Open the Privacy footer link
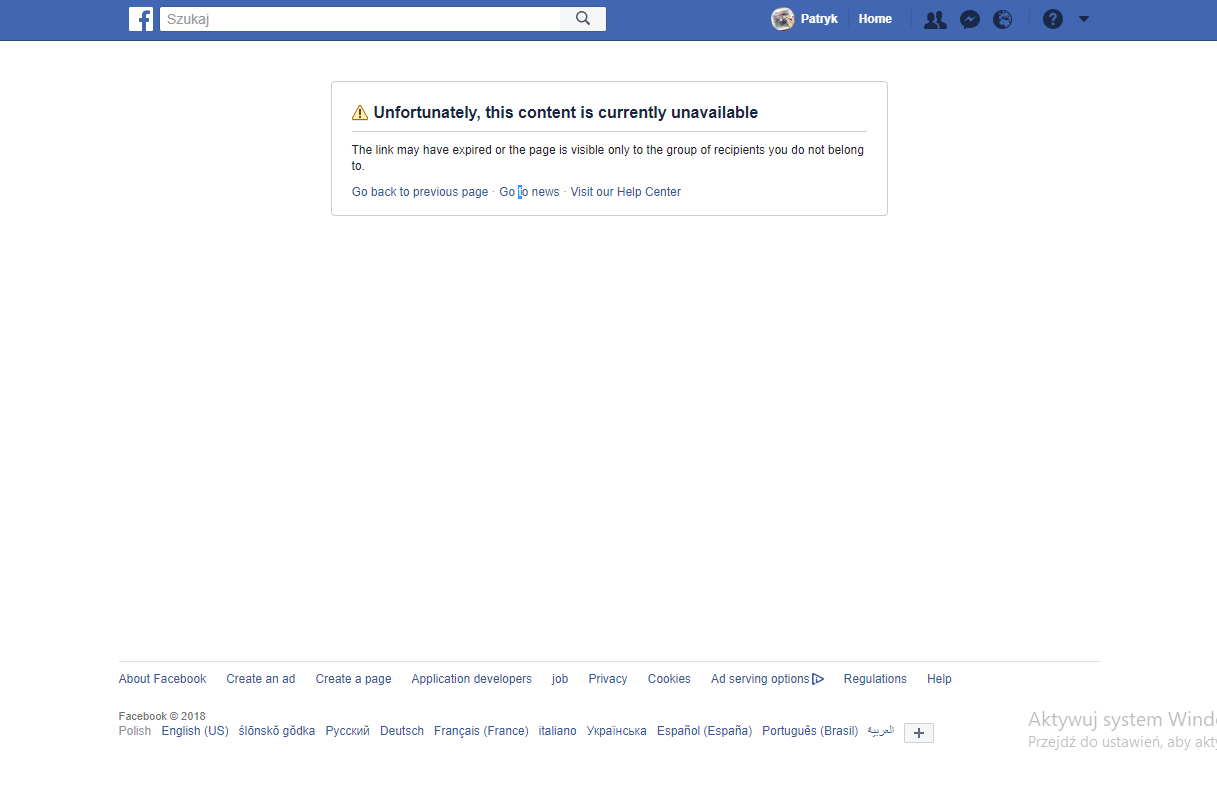Screen dimensions: 1217x792 [x=608, y=679]
